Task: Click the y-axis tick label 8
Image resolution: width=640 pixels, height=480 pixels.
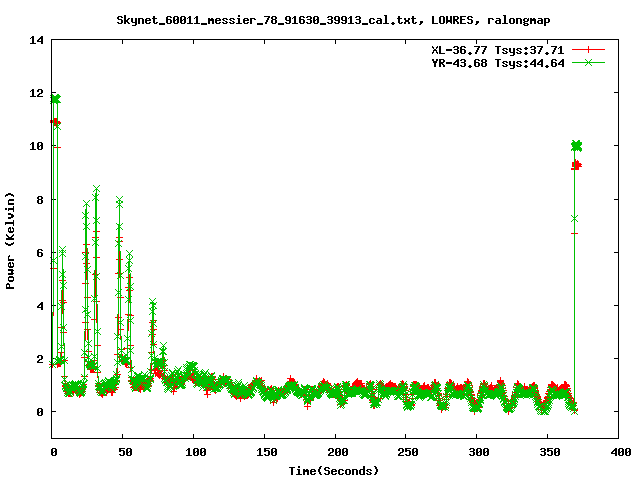Action: point(40,200)
